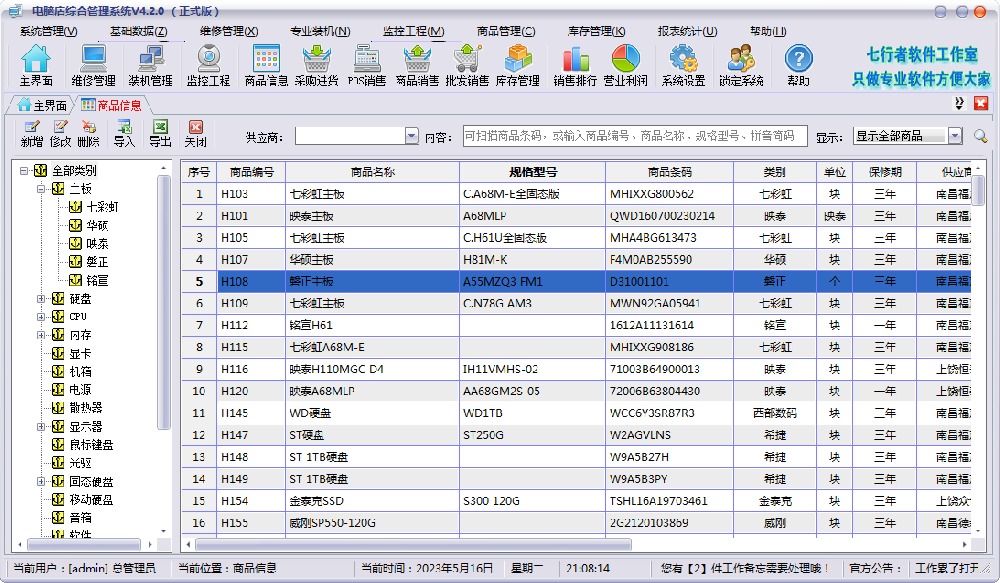The height and width of the screenshot is (583, 1000).
Task: Open the 营业利润 pie chart icon
Action: pos(625,65)
